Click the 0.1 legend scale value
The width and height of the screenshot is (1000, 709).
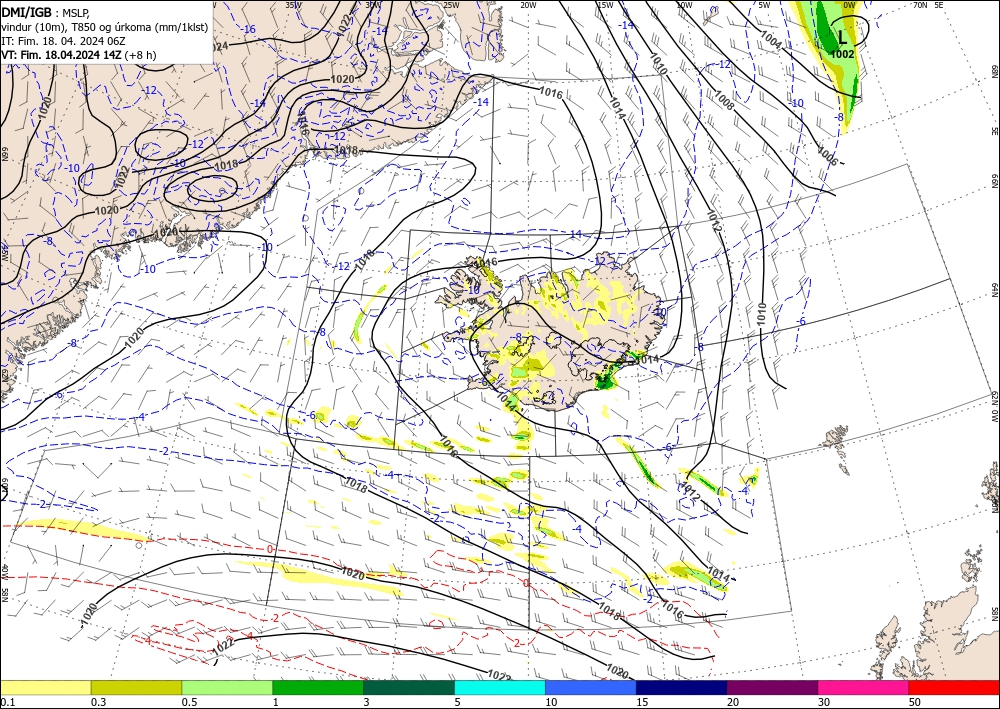(7, 702)
